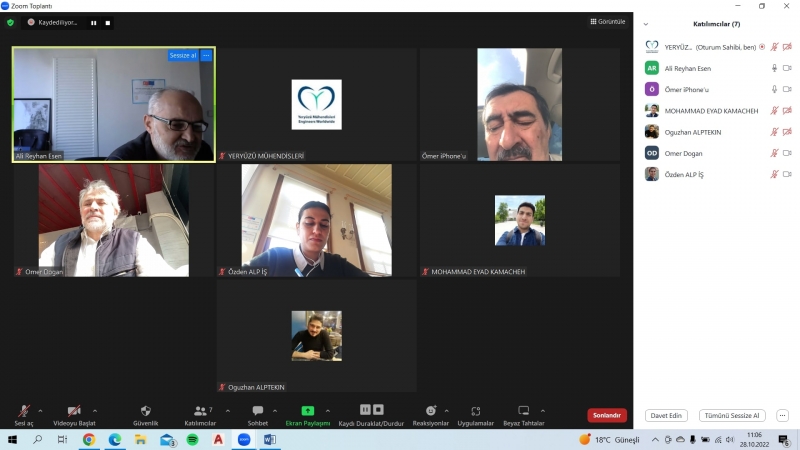
Task: Toggle camera icon for Omer Dogan in list
Action: [x=787, y=153]
